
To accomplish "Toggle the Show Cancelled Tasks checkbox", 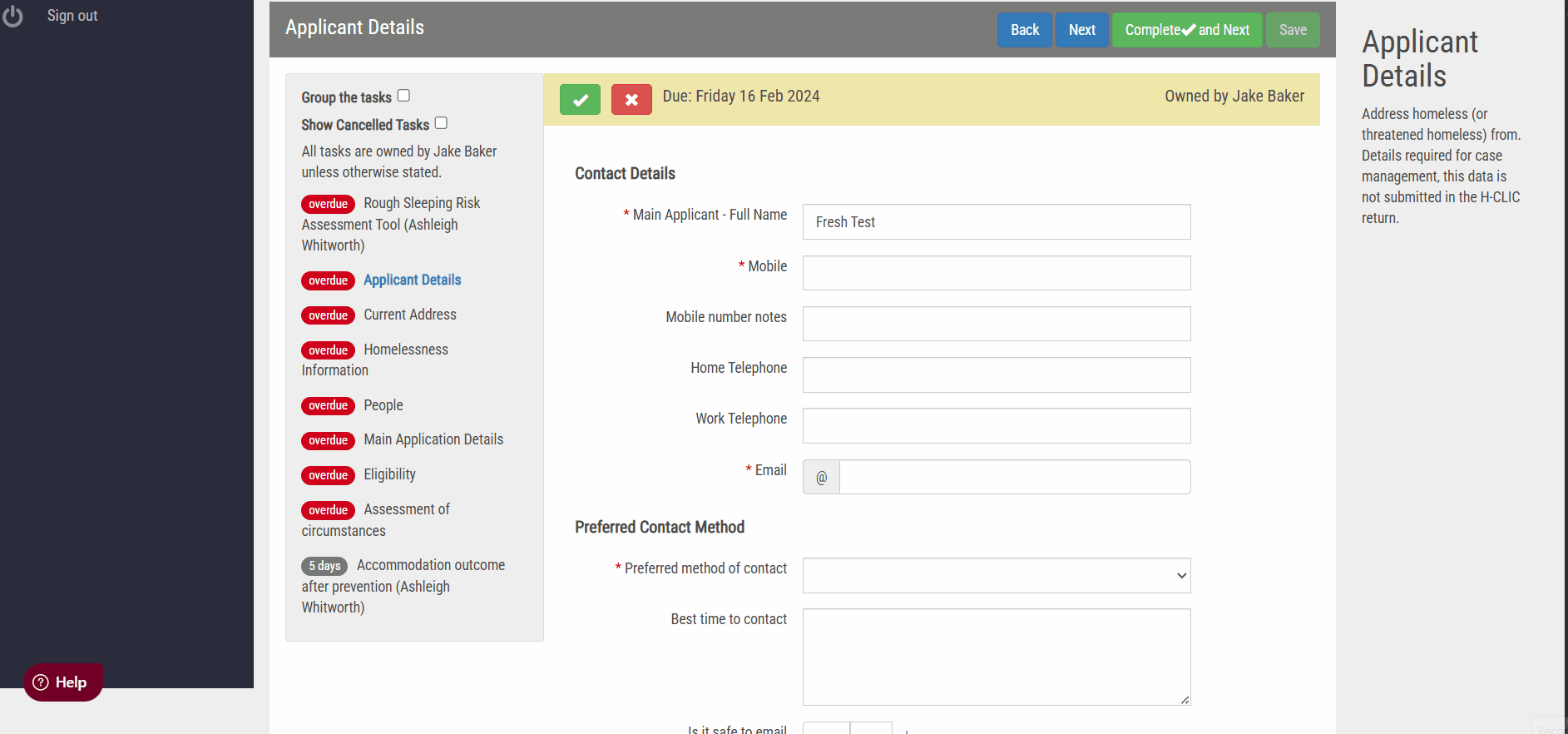I will coord(441,123).
